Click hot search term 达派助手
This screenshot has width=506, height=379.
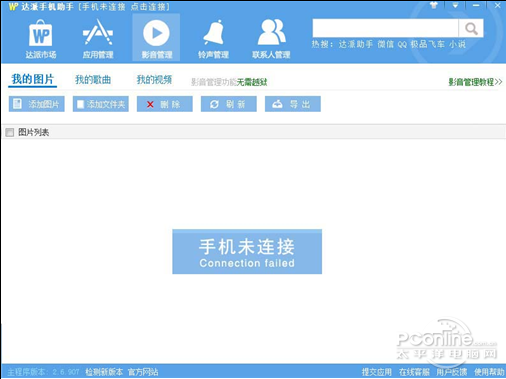point(356,44)
